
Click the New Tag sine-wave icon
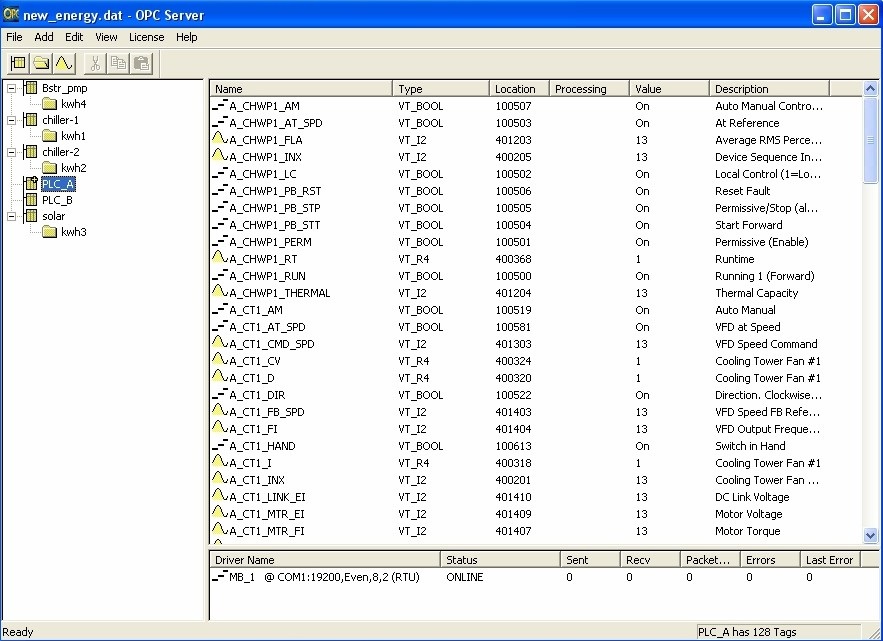pos(63,63)
